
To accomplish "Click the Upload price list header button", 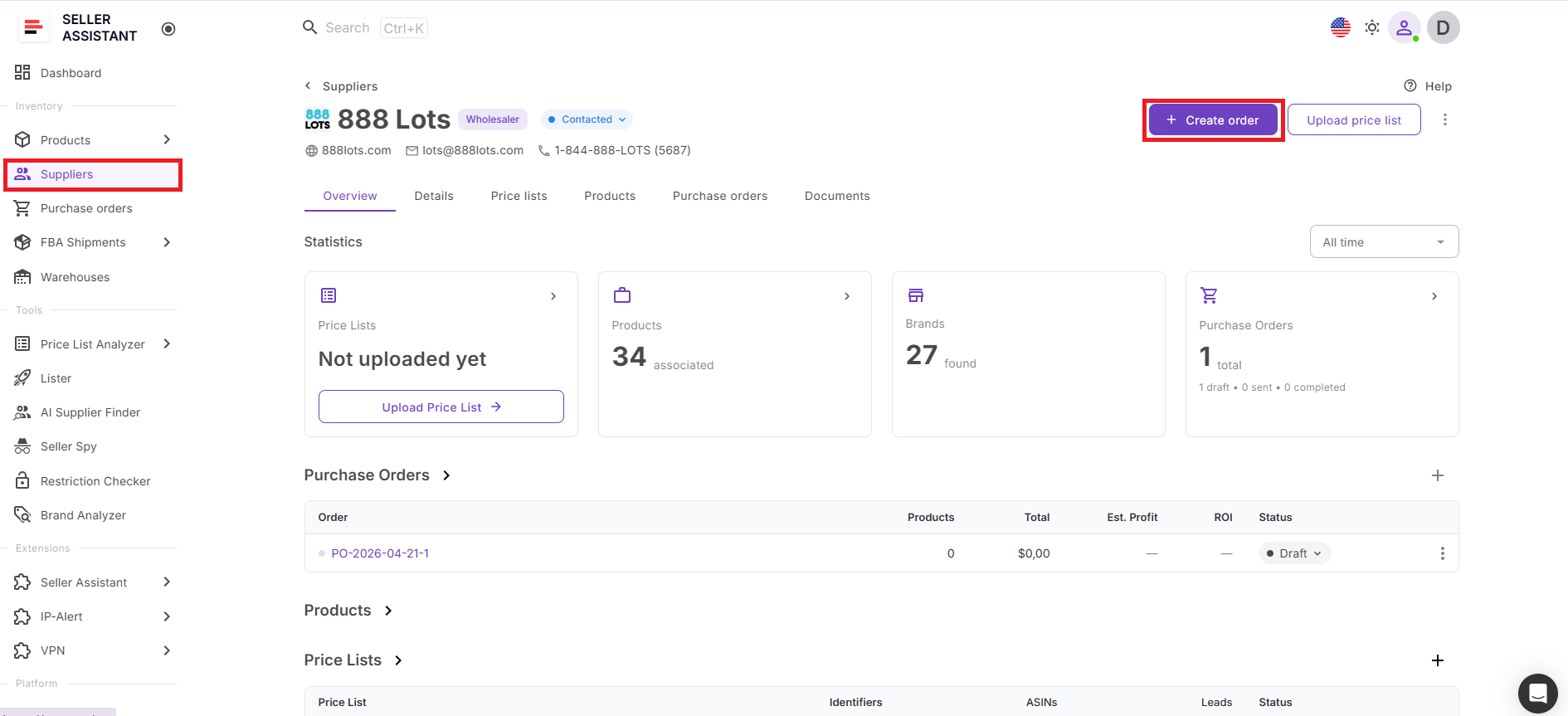I will [1354, 120].
